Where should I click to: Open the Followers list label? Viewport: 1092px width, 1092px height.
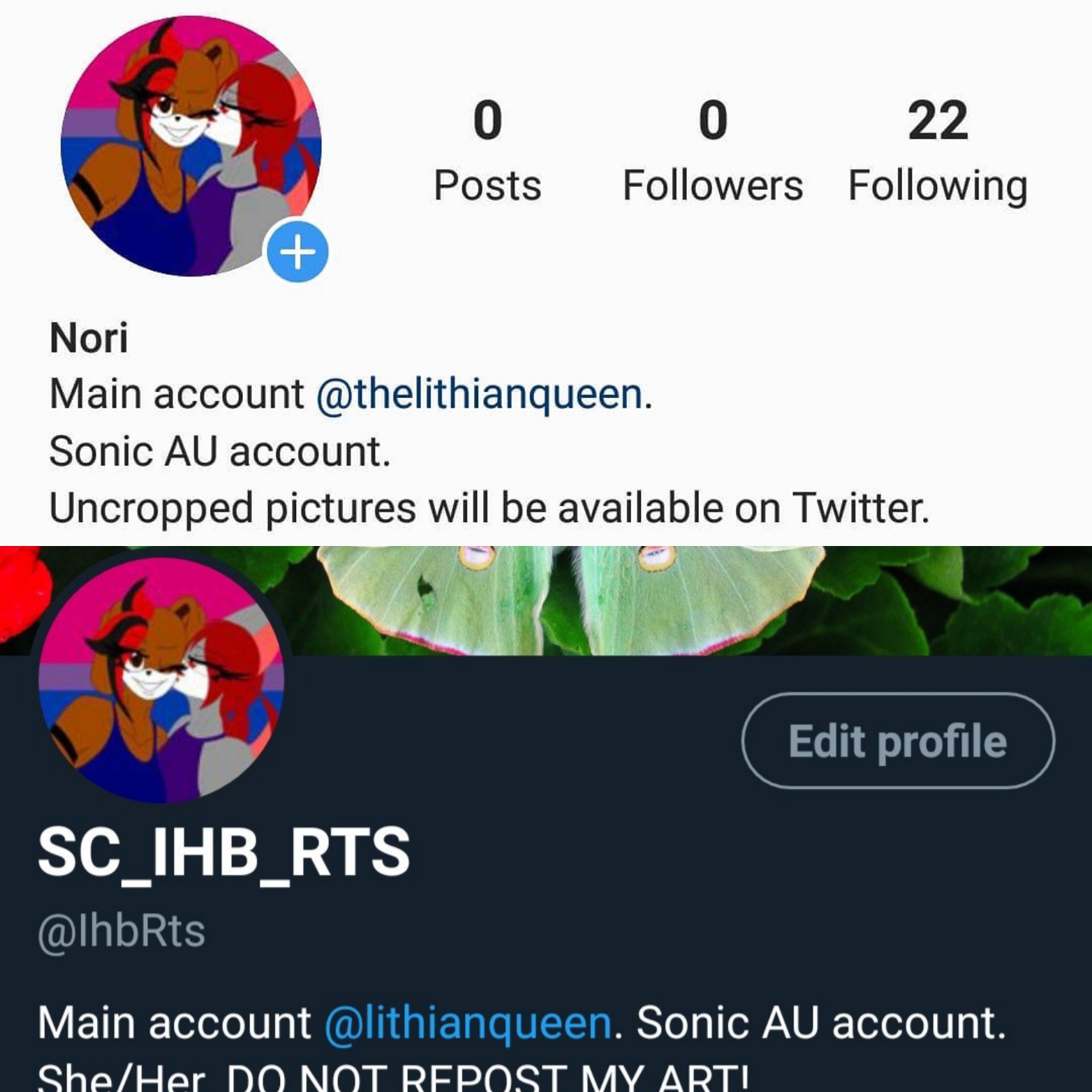point(713,186)
